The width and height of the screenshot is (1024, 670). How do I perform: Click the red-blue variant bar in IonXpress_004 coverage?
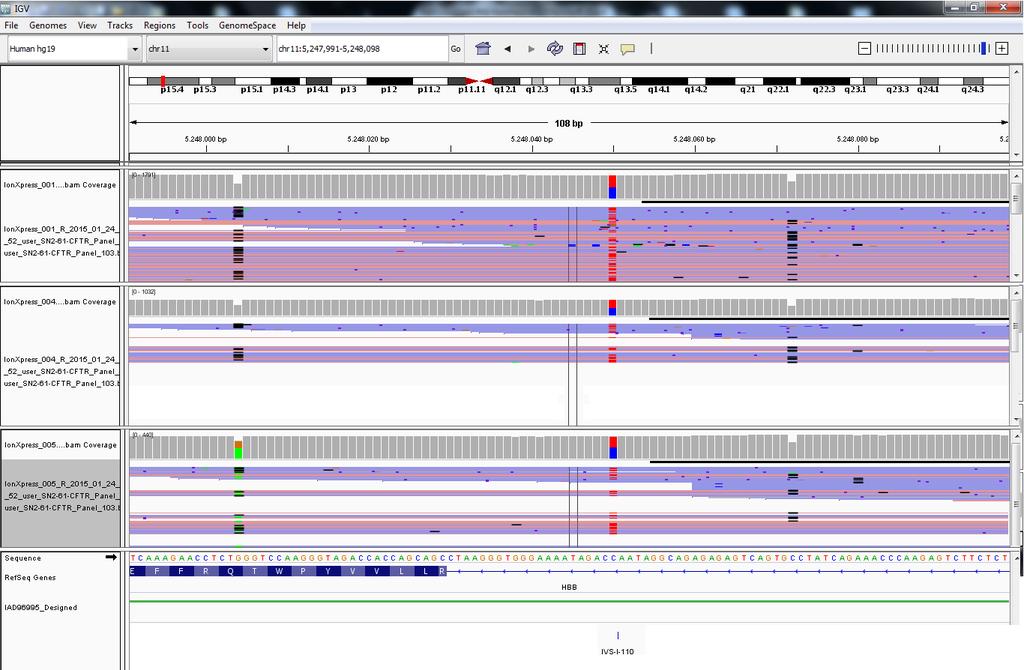[x=613, y=308]
